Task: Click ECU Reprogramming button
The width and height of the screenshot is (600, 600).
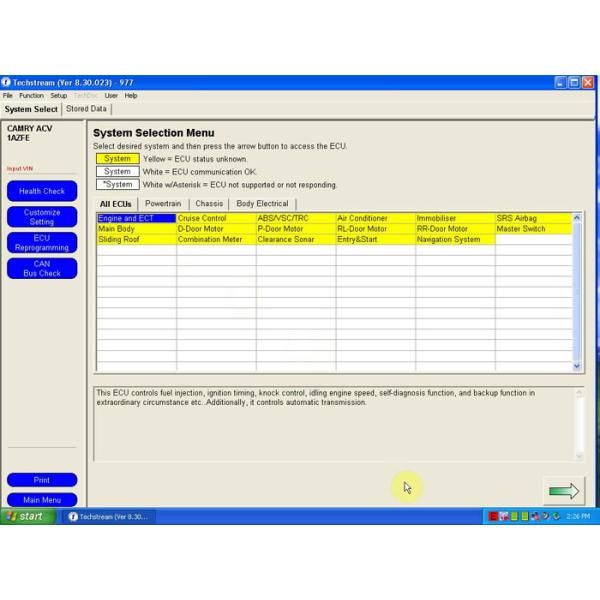Action: pos(42,243)
